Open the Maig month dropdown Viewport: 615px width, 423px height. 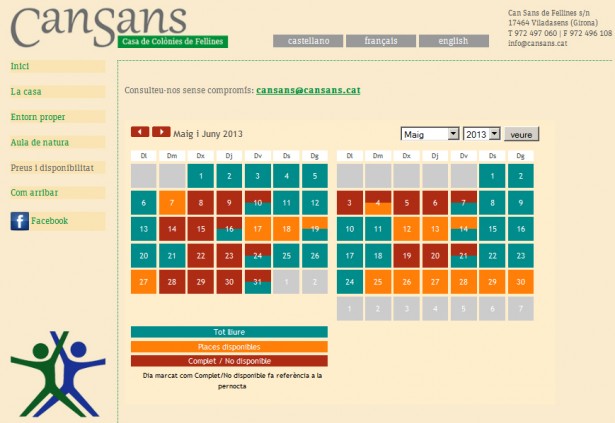click(429, 134)
